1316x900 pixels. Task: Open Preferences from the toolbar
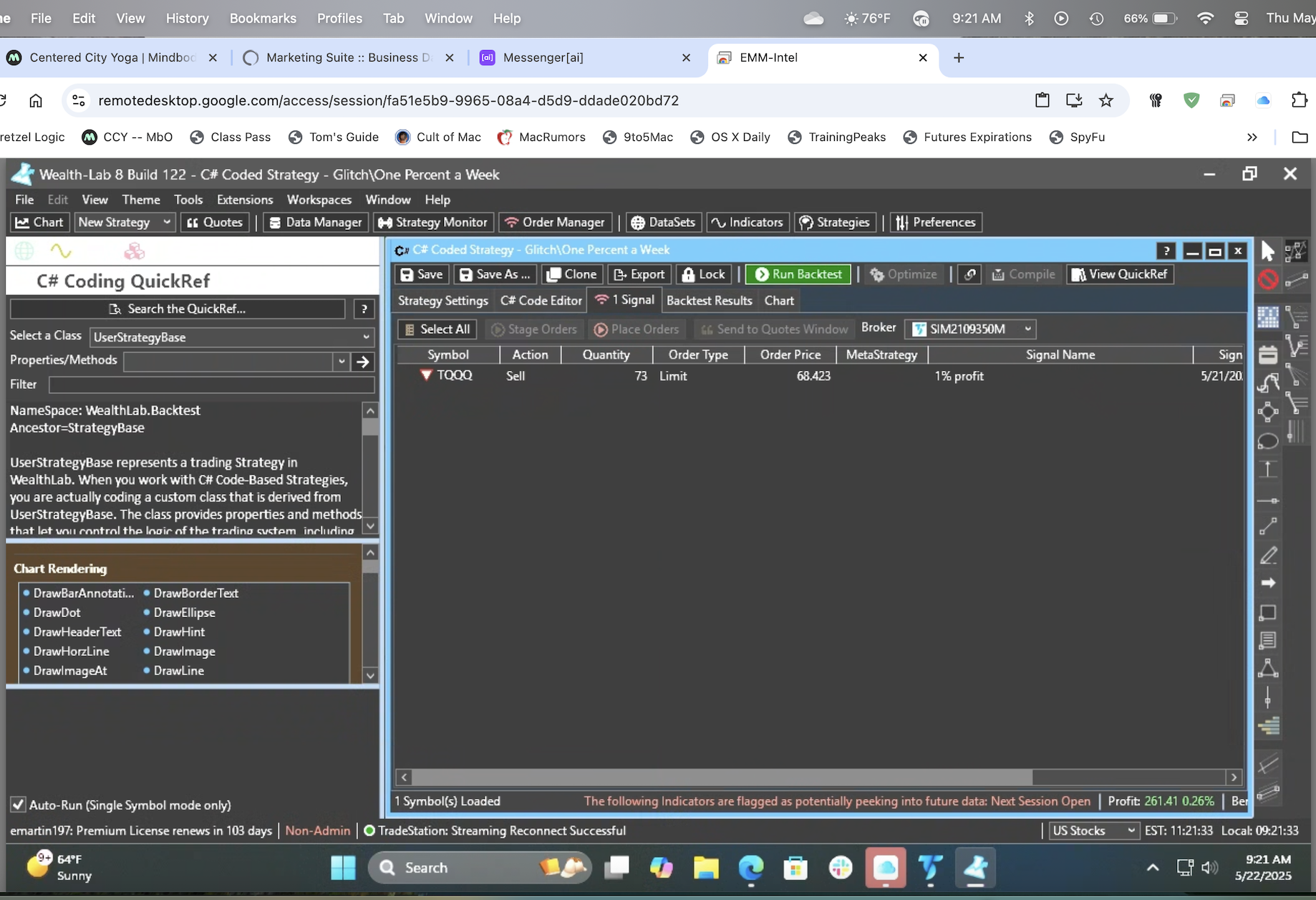pos(936,222)
